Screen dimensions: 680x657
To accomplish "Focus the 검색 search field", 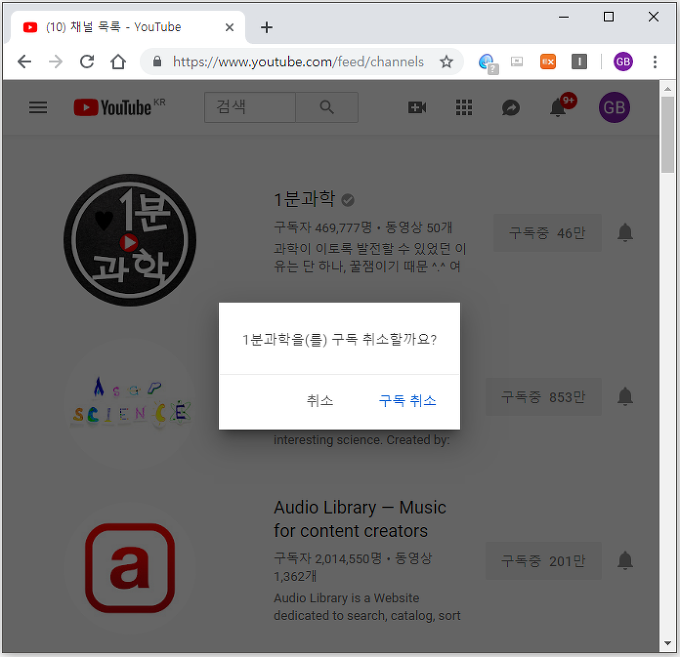I will (250, 107).
